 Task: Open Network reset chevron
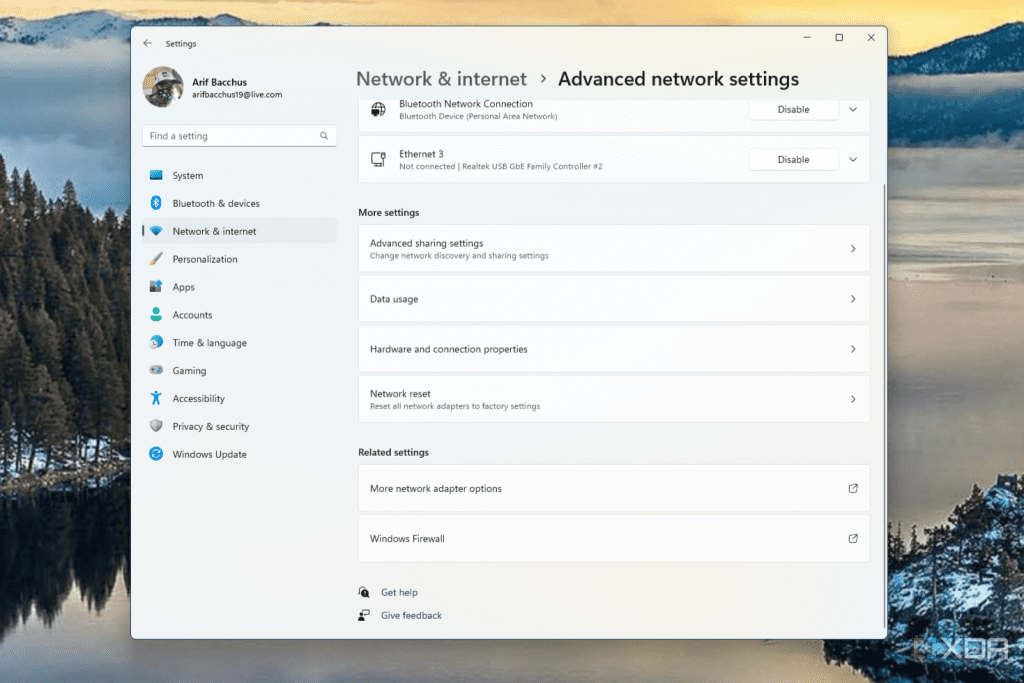click(853, 399)
